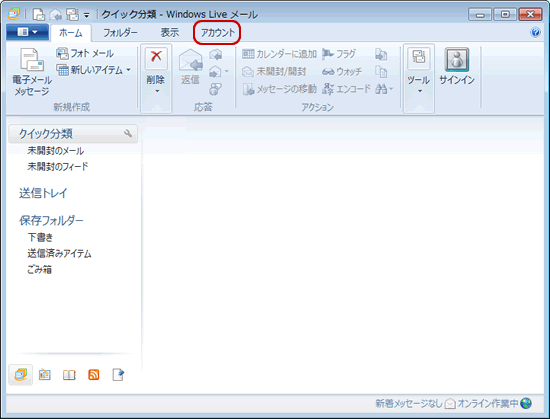Image resolution: width=550 pixels, height=419 pixels.
Task: Click the binoculars find icon
Action: pyautogui.click(x=381, y=89)
